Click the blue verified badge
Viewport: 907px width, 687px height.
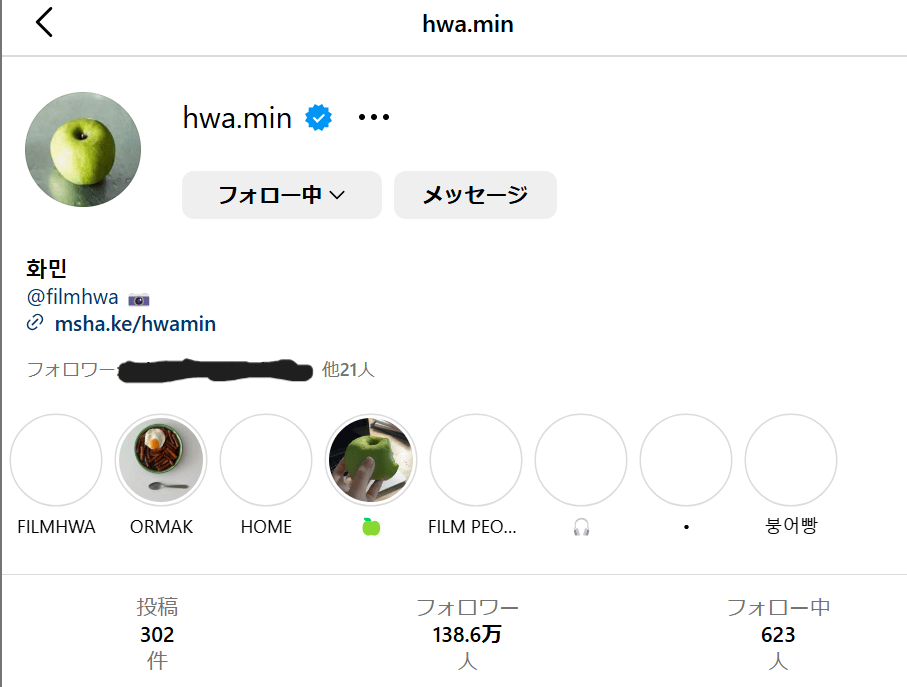318,118
